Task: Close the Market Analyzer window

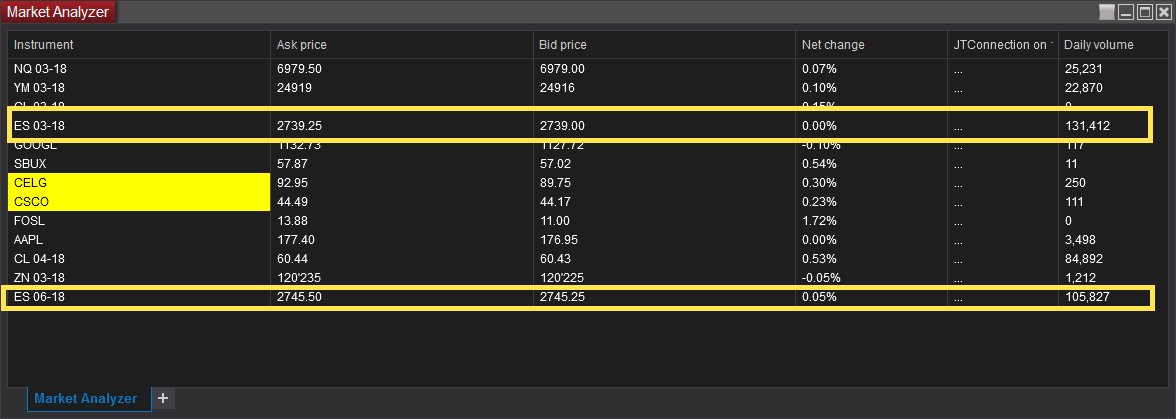Action: tap(1163, 12)
